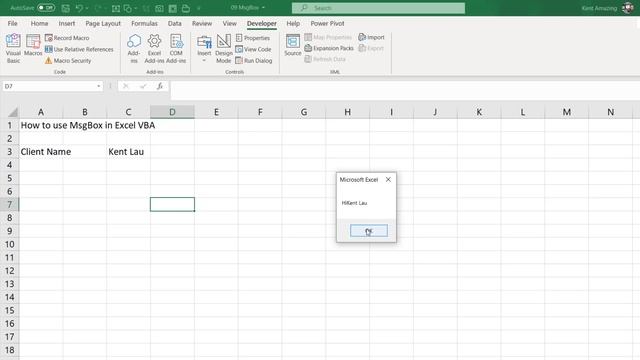640x360 pixels.
Task: Toggle Use Relative References
Action: pos(79,49)
